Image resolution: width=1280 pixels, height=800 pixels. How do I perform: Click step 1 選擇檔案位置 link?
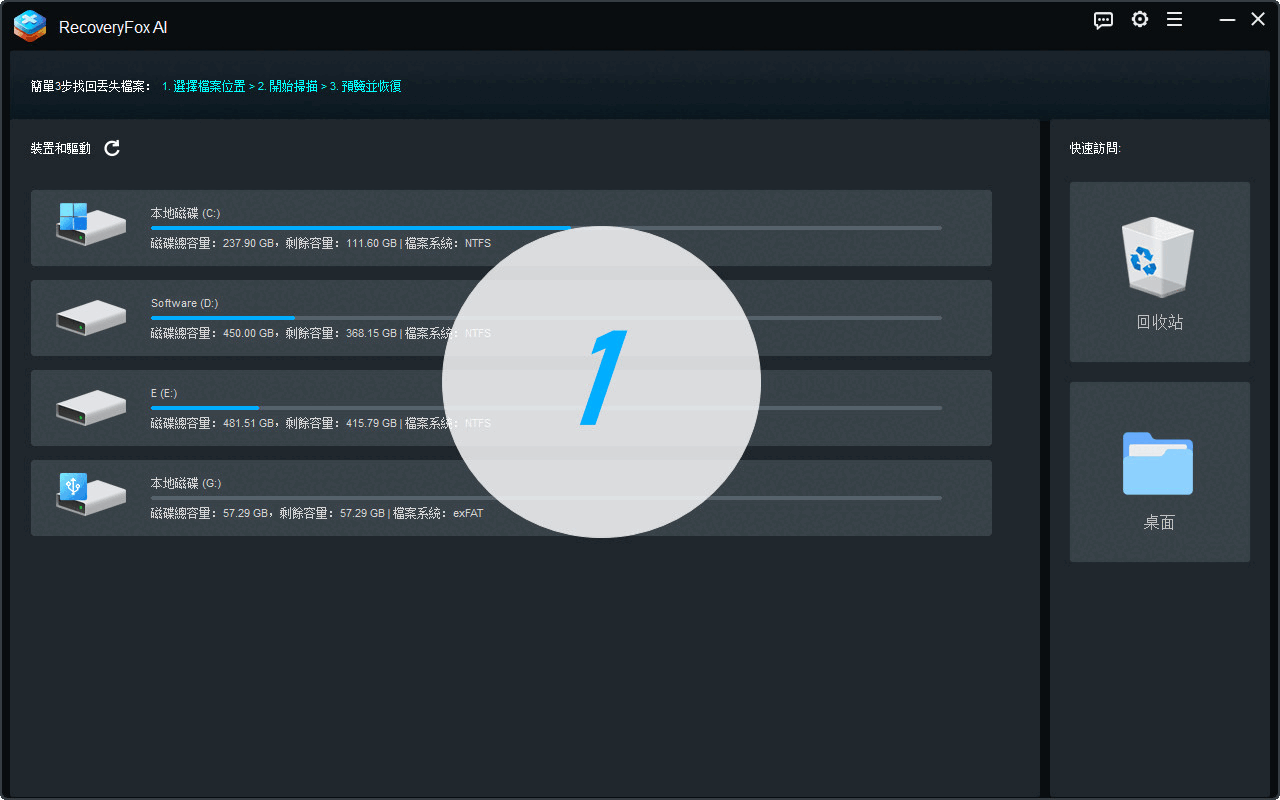[x=203, y=87]
